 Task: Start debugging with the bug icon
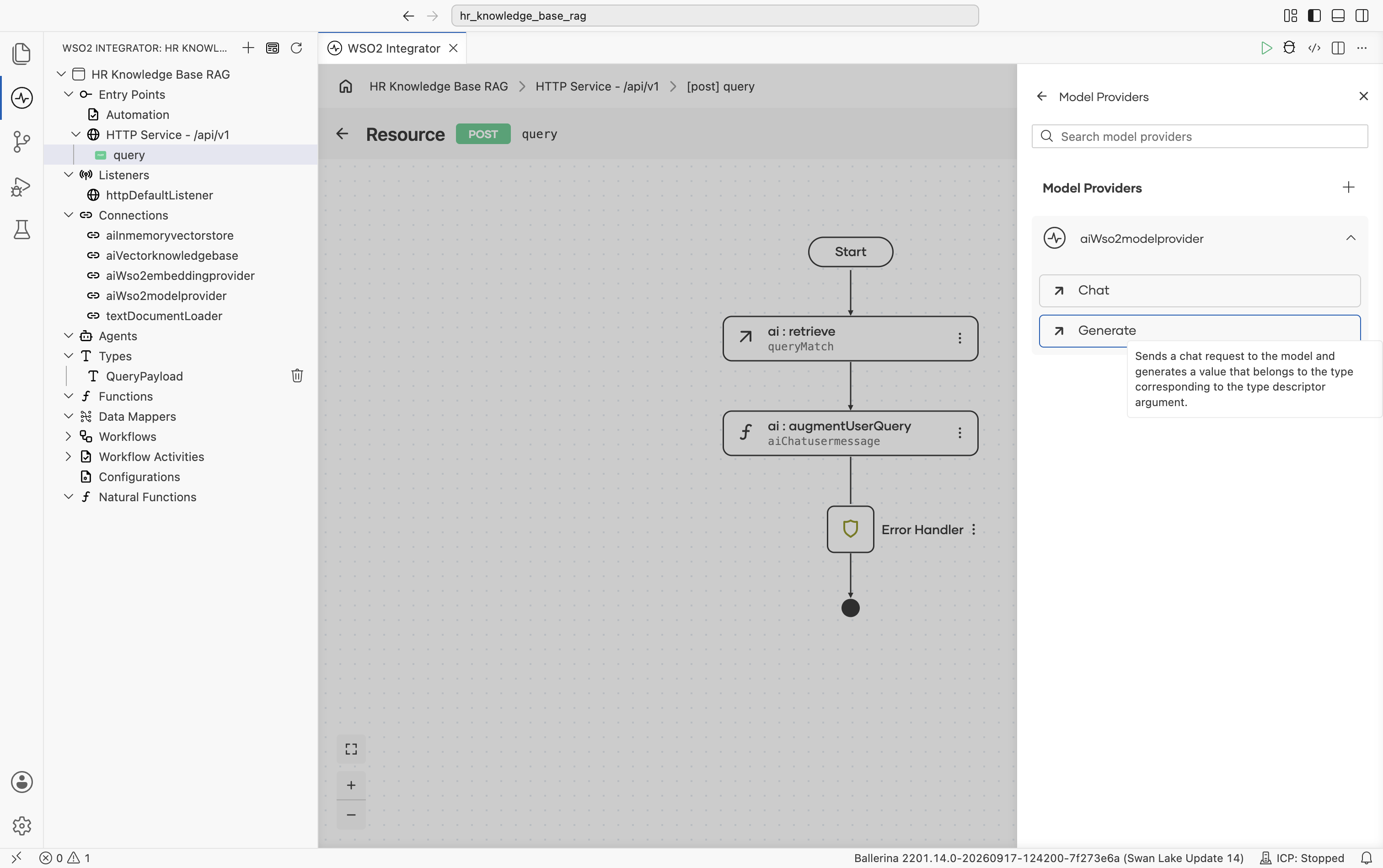click(x=1289, y=48)
